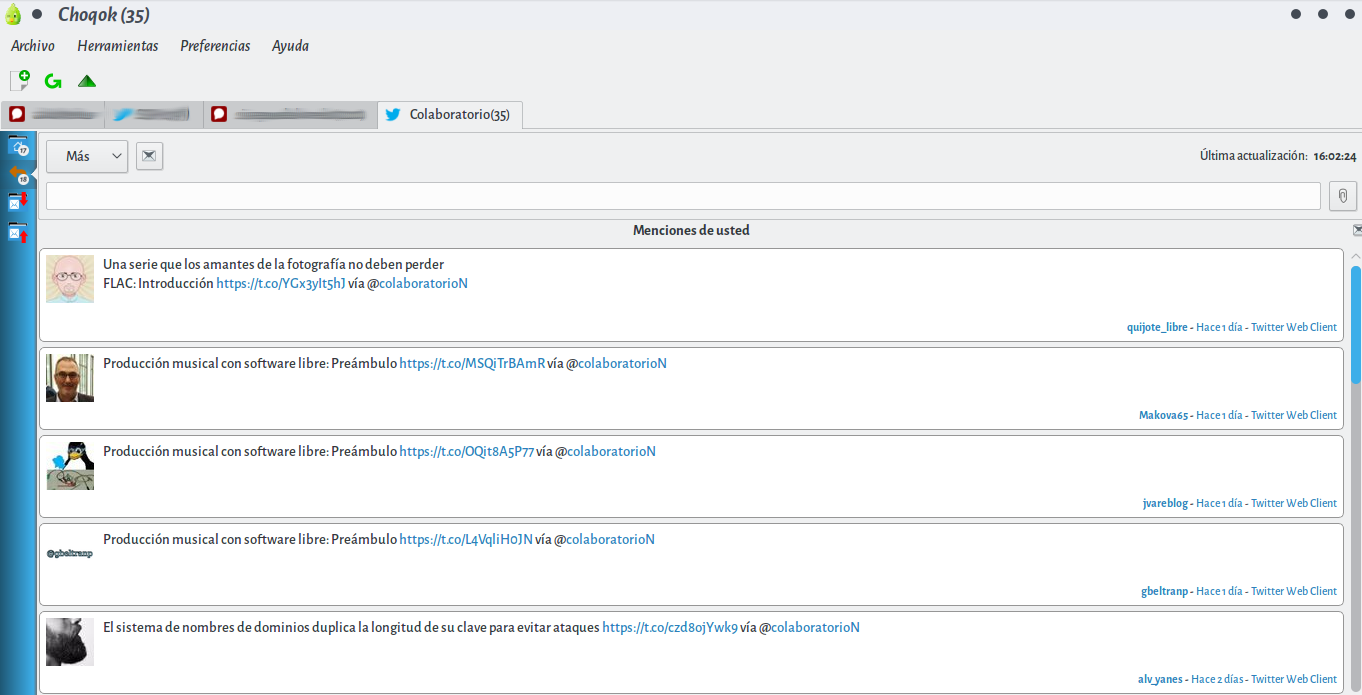Click the @gbeltranp avatar image
This screenshot has height=695, width=1362.
(x=70, y=554)
